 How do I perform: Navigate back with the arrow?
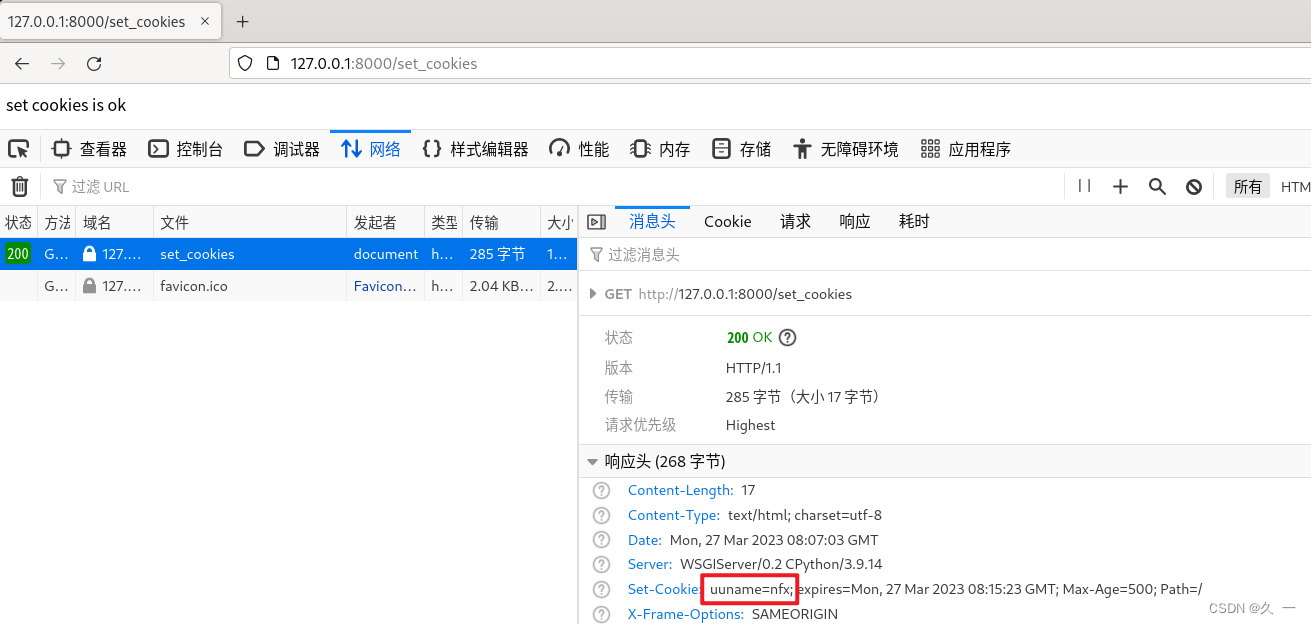coord(21,63)
